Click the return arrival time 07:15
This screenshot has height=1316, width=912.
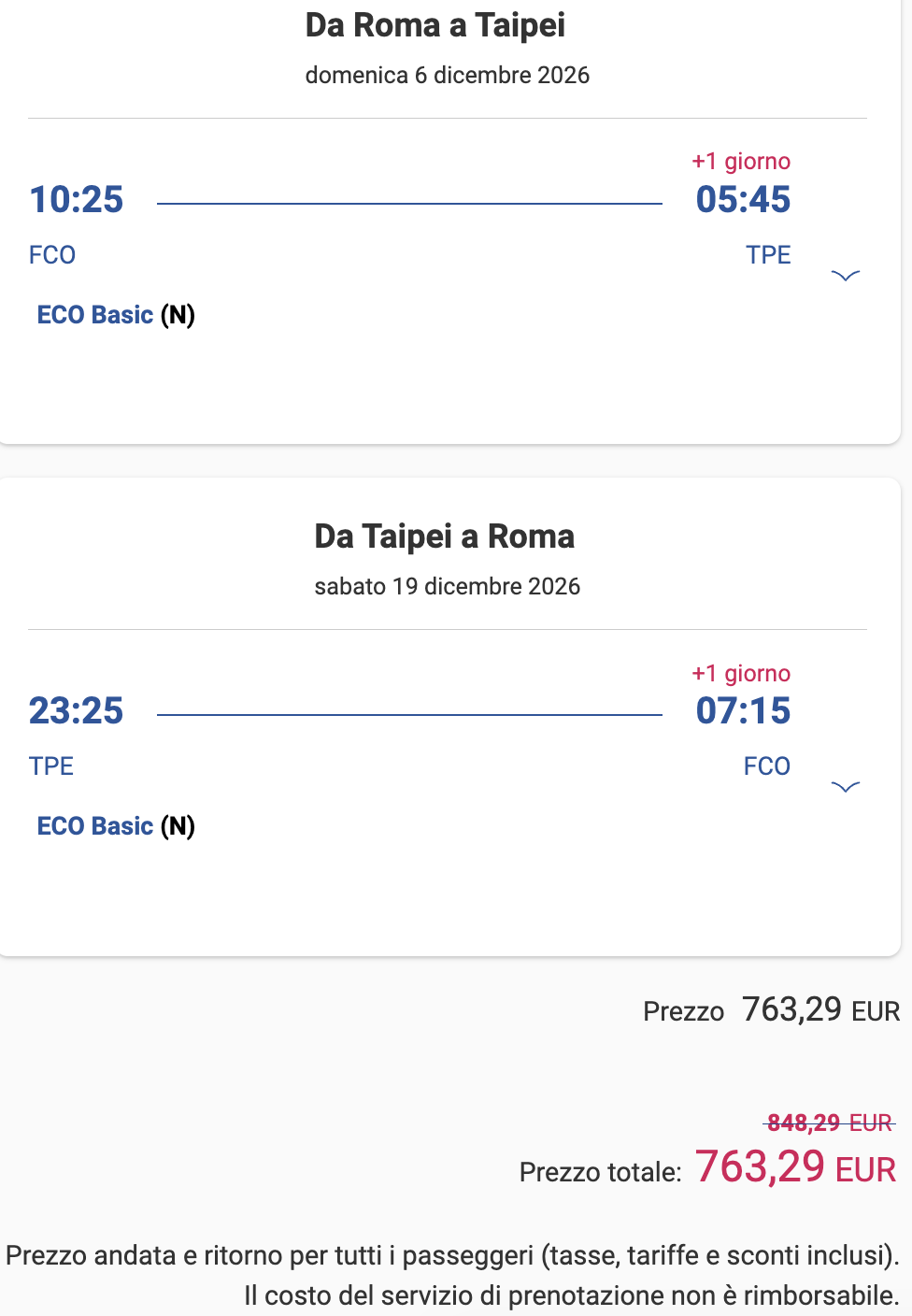tap(743, 710)
